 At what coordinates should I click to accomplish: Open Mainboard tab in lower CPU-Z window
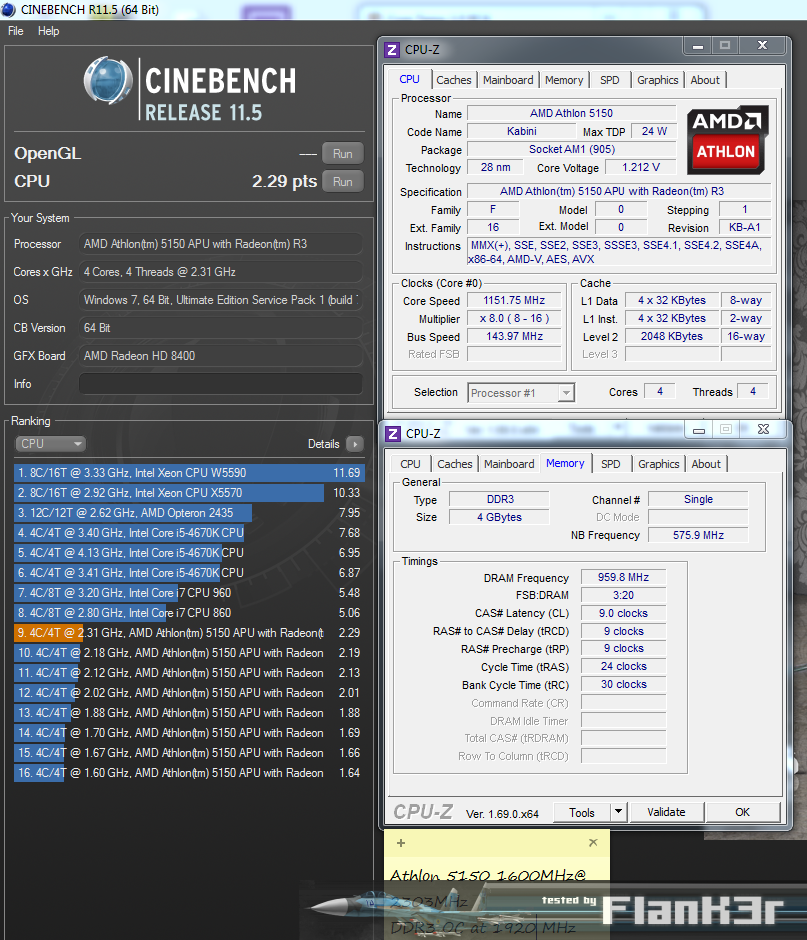pos(509,464)
